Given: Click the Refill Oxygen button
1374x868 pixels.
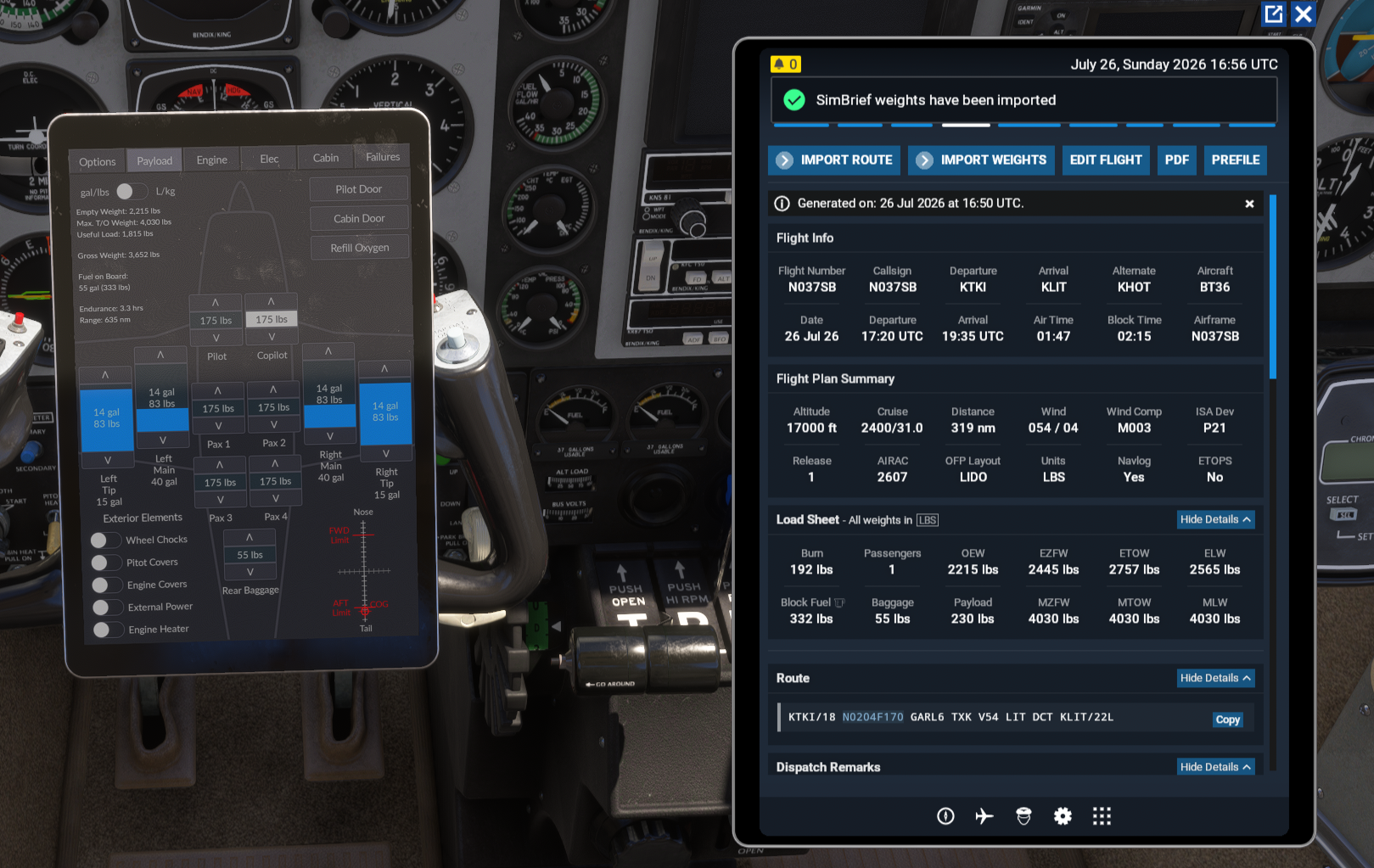Looking at the screenshot, I should 360,248.
